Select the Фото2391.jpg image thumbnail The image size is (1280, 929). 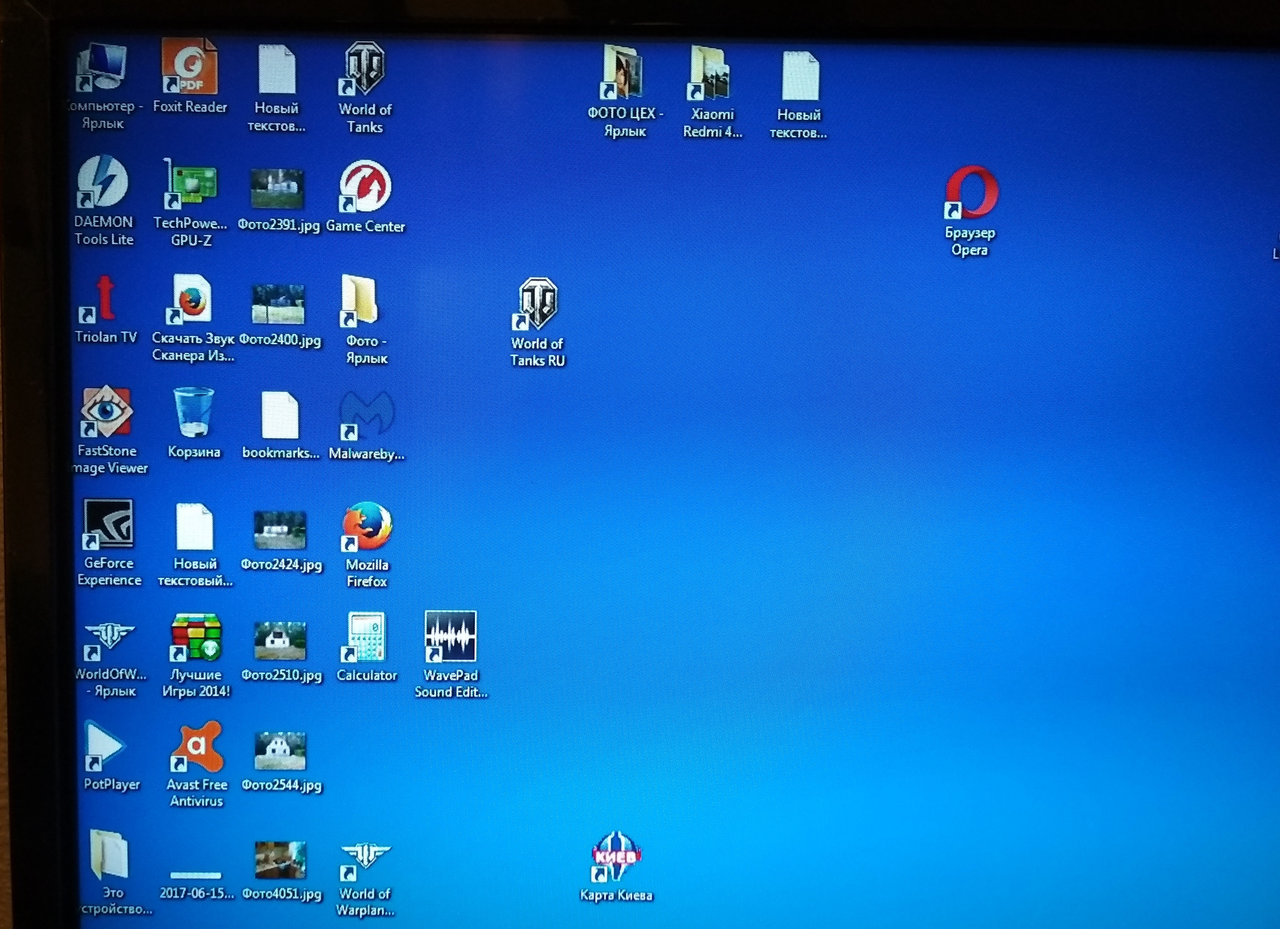click(x=278, y=190)
